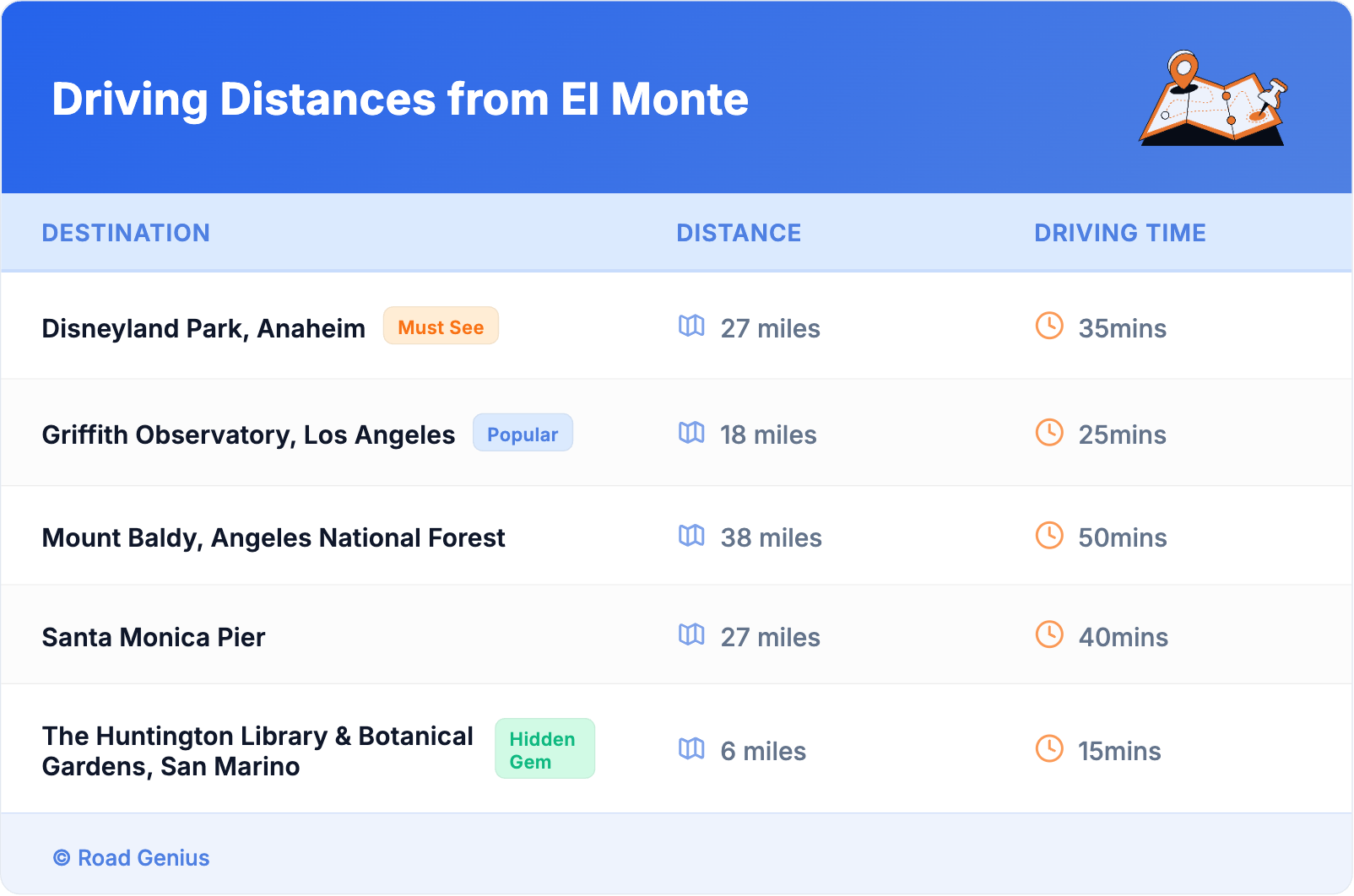Click the clock icon beside 50mins

(x=1049, y=536)
